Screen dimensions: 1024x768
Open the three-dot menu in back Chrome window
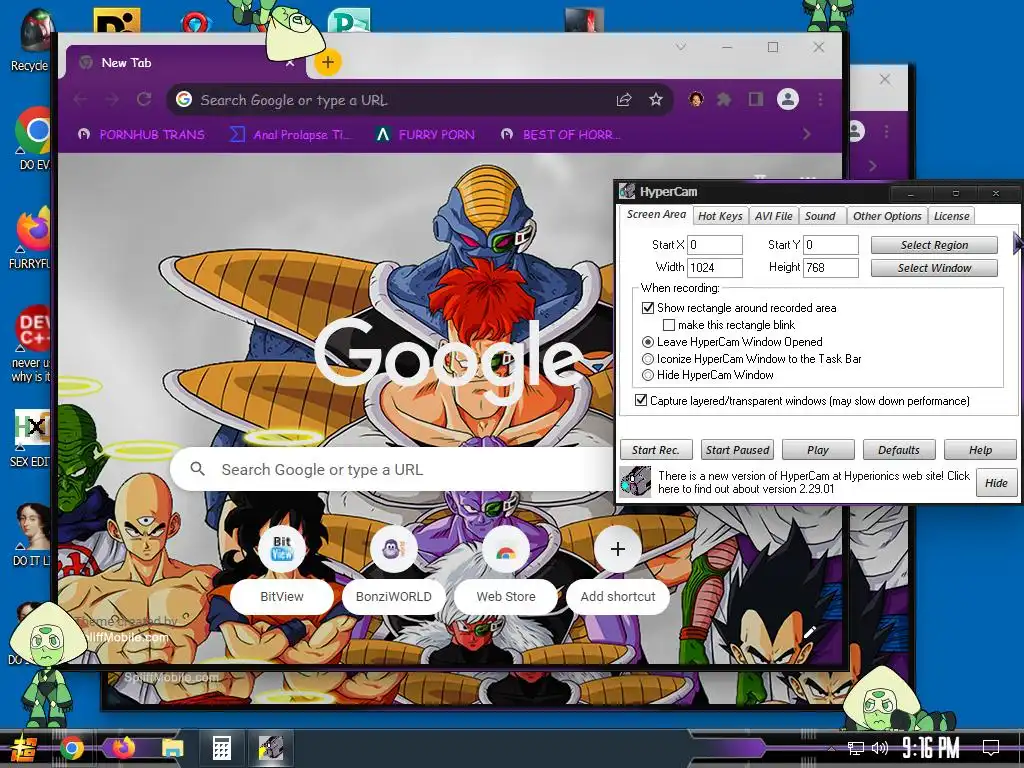click(886, 131)
